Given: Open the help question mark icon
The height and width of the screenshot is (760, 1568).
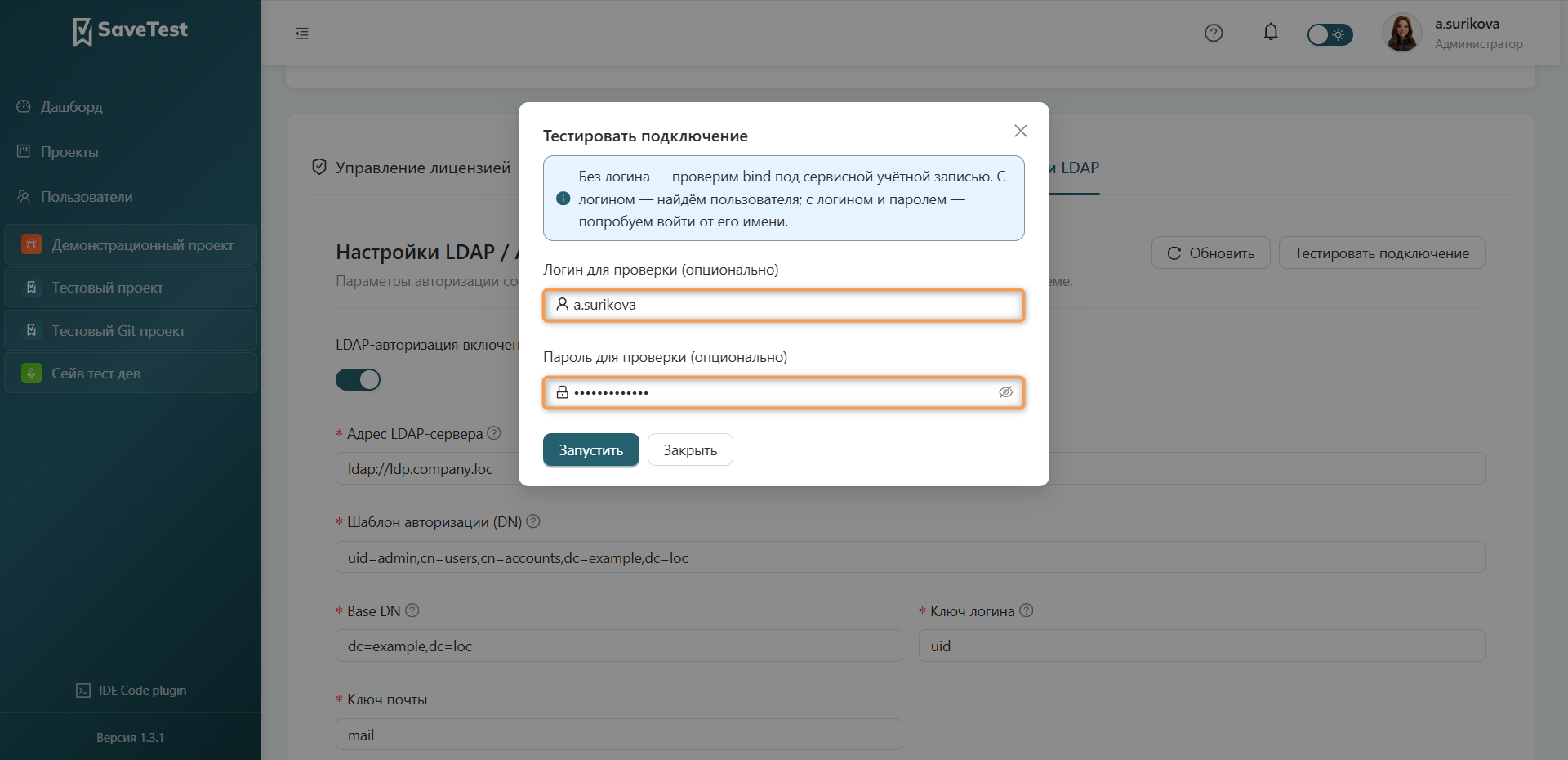Looking at the screenshot, I should tap(1214, 33).
